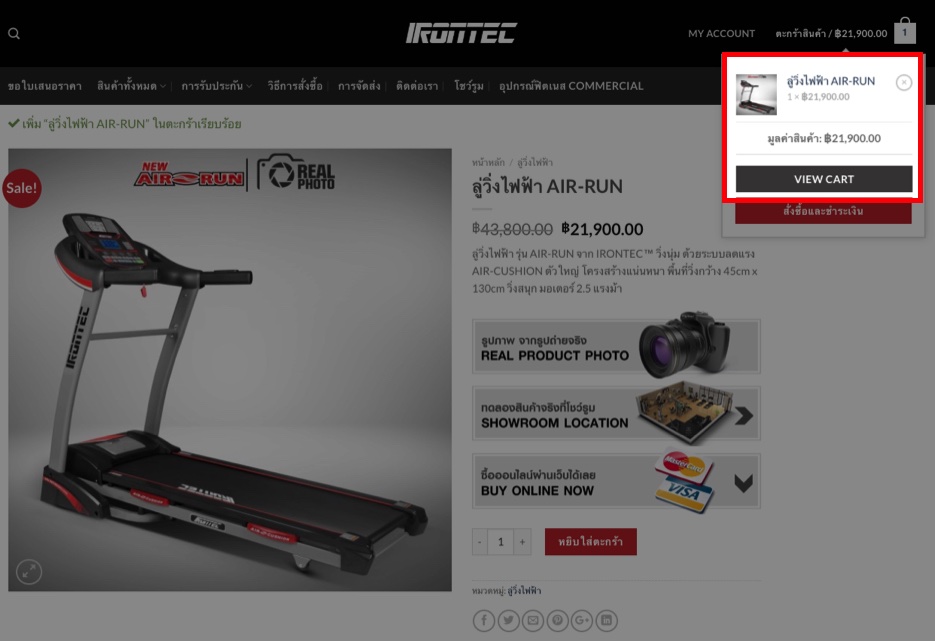Click VIEW CART button
This screenshot has height=641, width=935.
point(823,179)
